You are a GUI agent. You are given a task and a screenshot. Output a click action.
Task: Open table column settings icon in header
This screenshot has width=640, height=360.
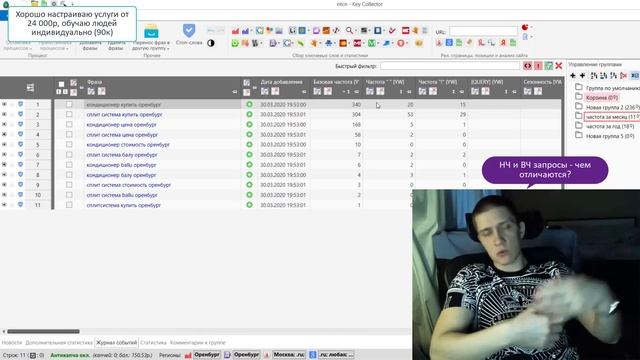pos(30,87)
